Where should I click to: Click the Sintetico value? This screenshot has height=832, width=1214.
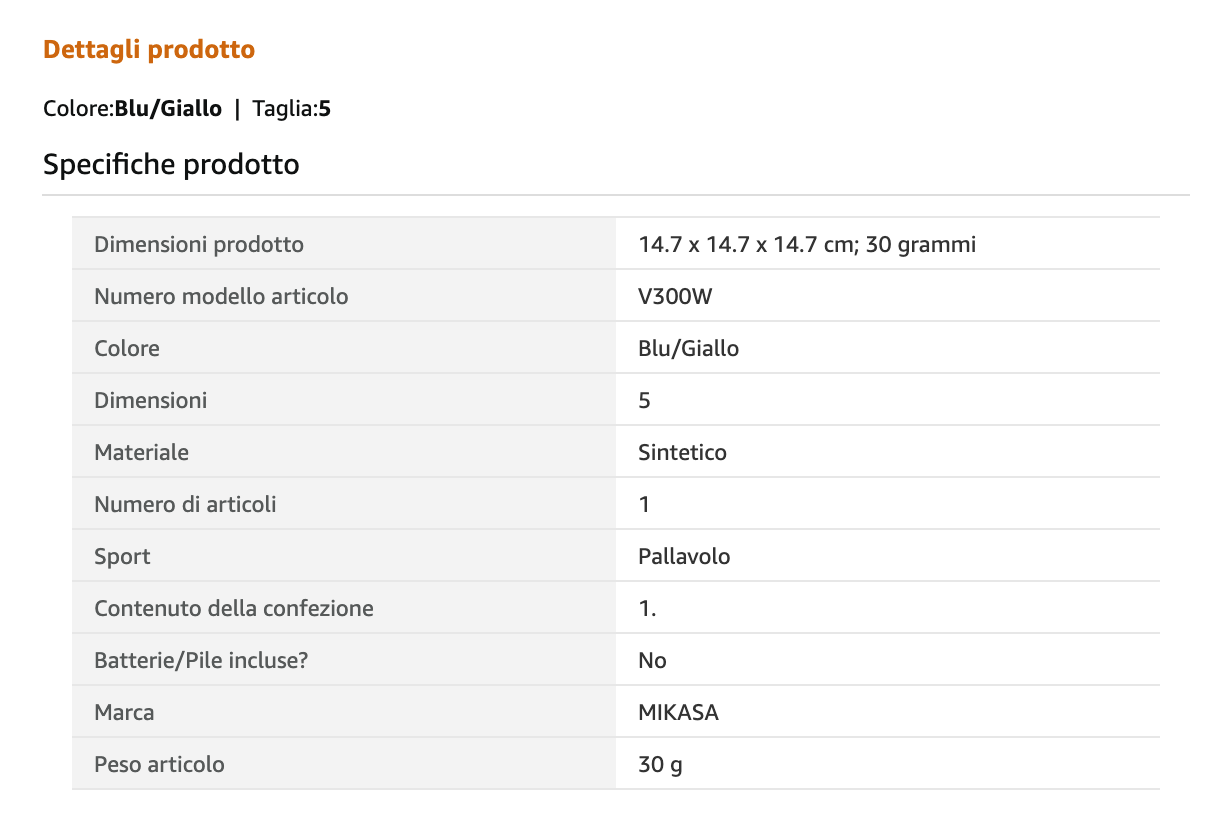tap(682, 452)
